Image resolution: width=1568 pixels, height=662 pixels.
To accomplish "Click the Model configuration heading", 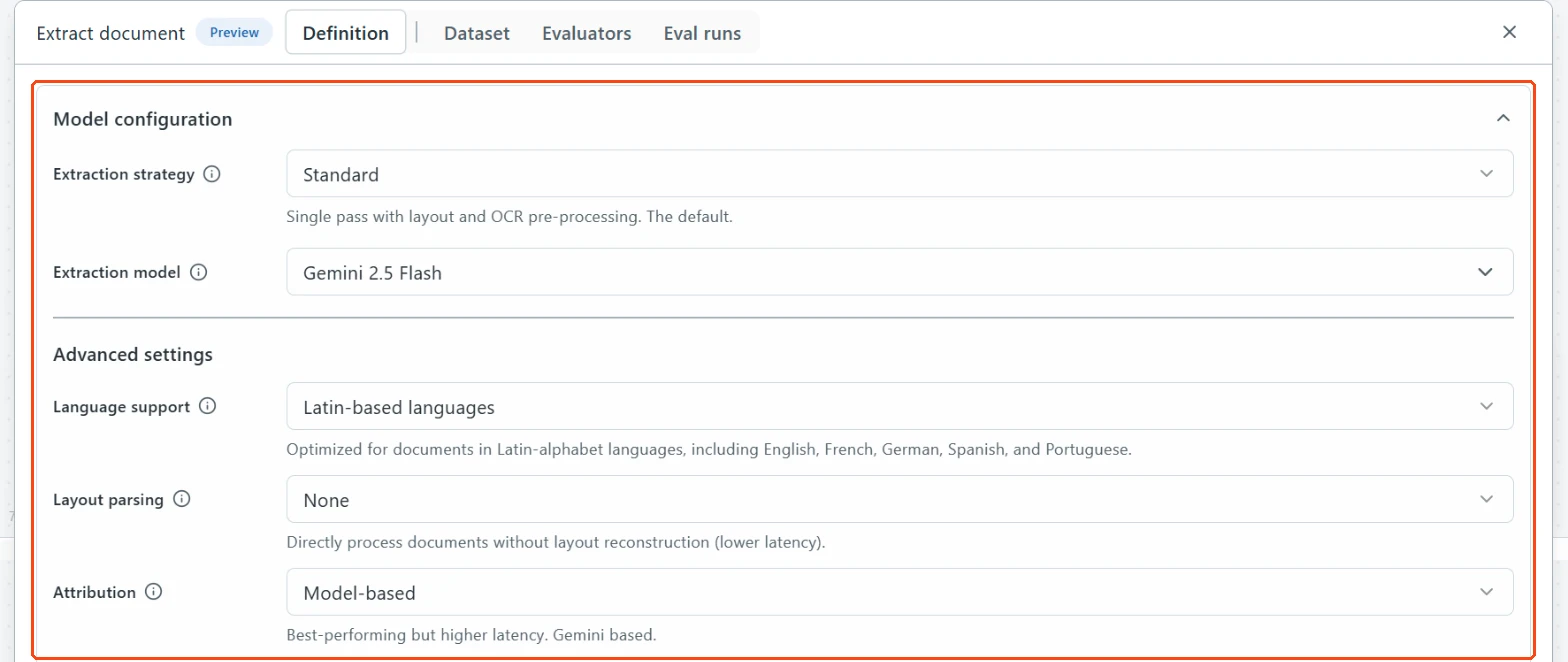I will [x=142, y=119].
